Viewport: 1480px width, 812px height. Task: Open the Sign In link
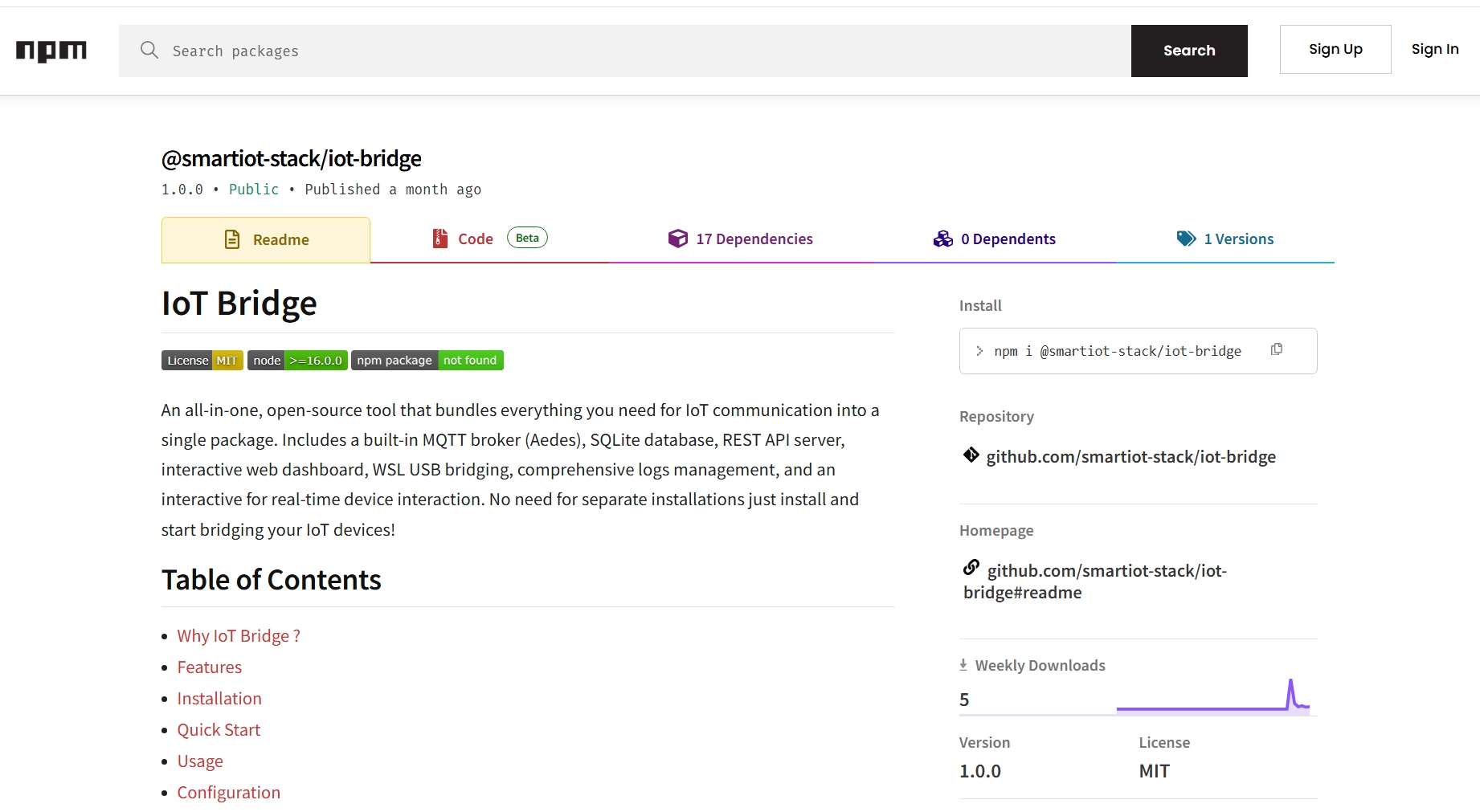(1435, 49)
